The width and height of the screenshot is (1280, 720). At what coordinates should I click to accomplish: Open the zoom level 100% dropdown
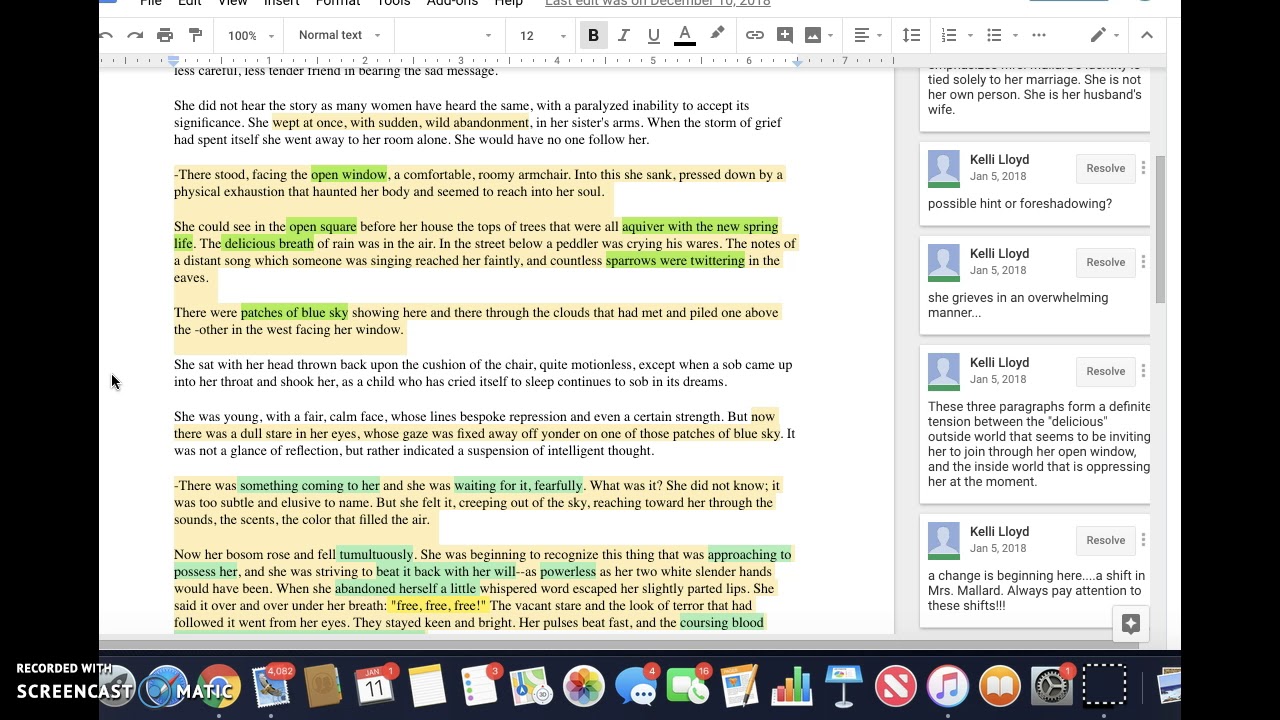(250, 35)
